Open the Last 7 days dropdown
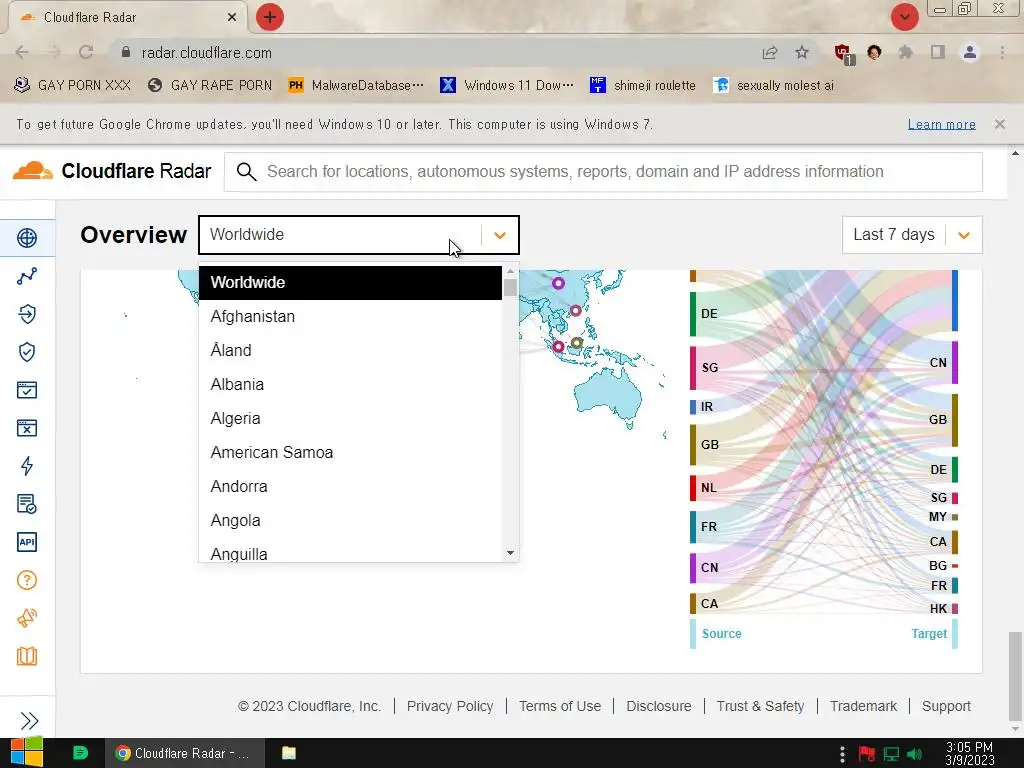The height and width of the screenshot is (768, 1024). point(912,234)
